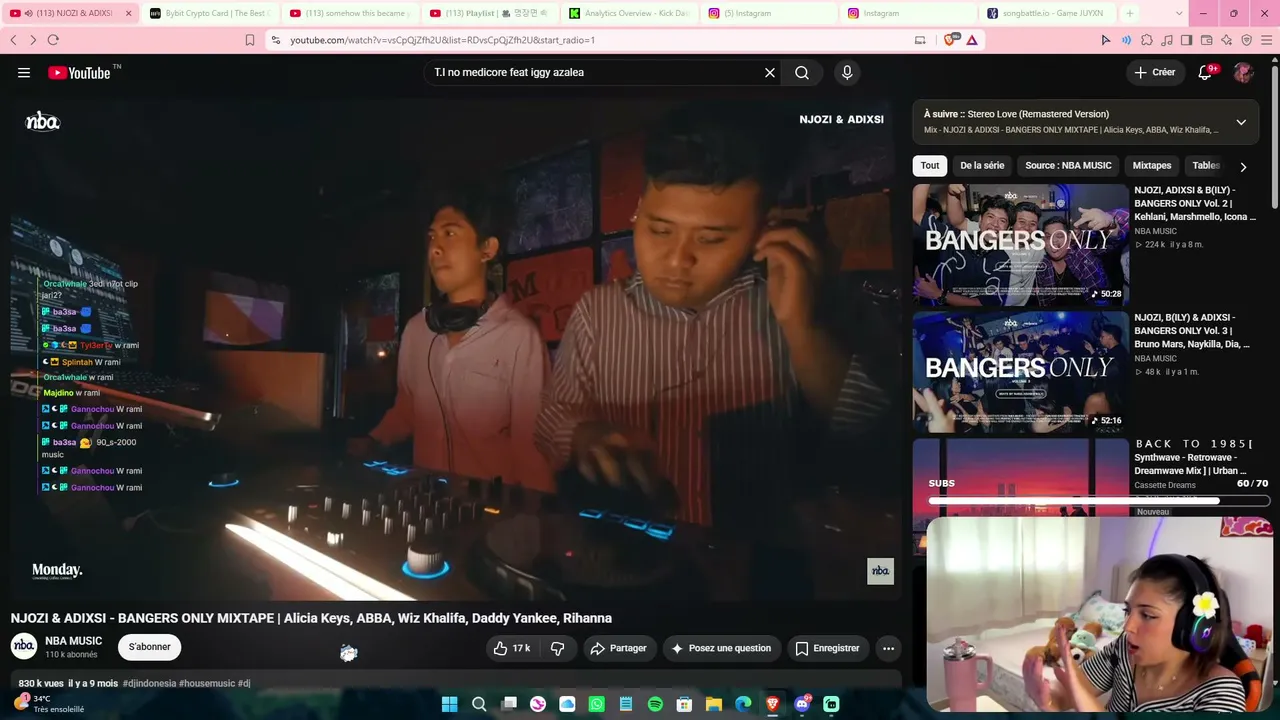Switch to the Bybit Crypto Card tab
This screenshot has height=720, width=1280.
pyautogui.click(x=210, y=13)
